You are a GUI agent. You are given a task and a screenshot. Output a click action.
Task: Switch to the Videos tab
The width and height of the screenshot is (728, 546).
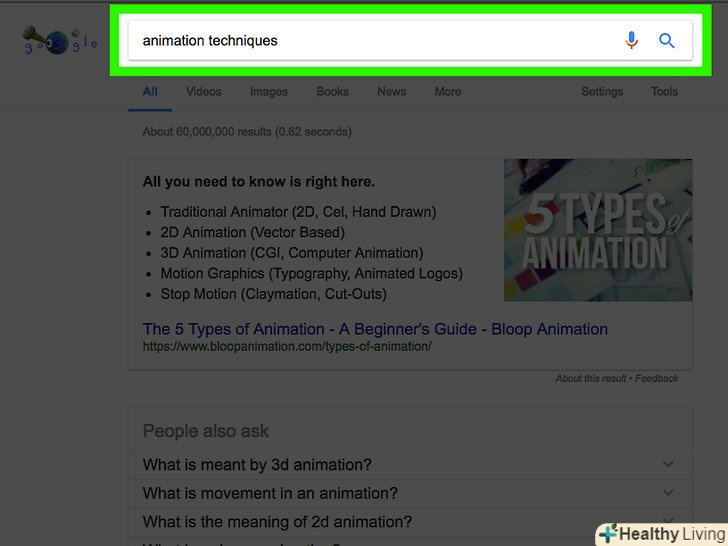[203, 92]
